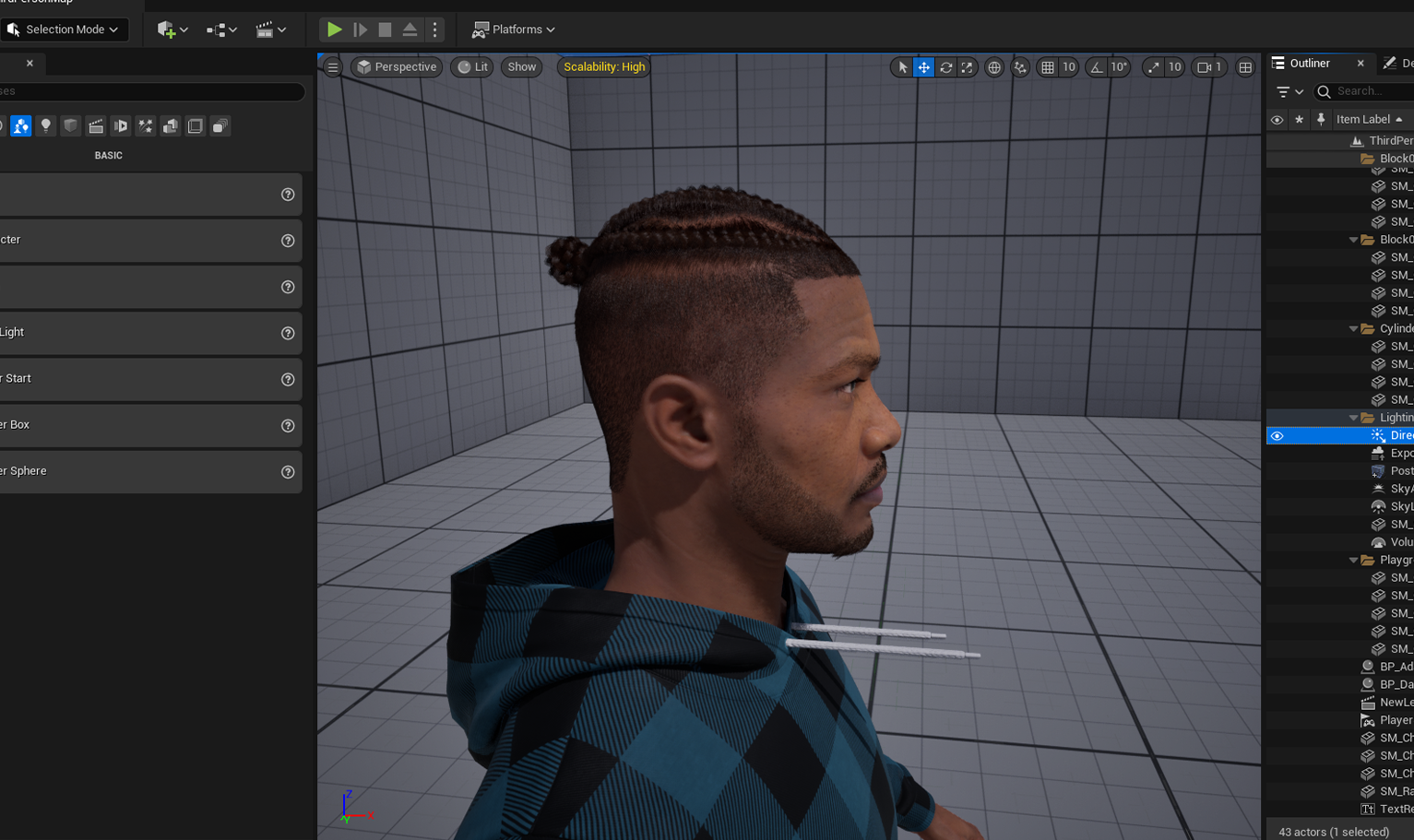
Task: Collapse the Cylinder folder in Outliner
Action: pos(1353,329)
